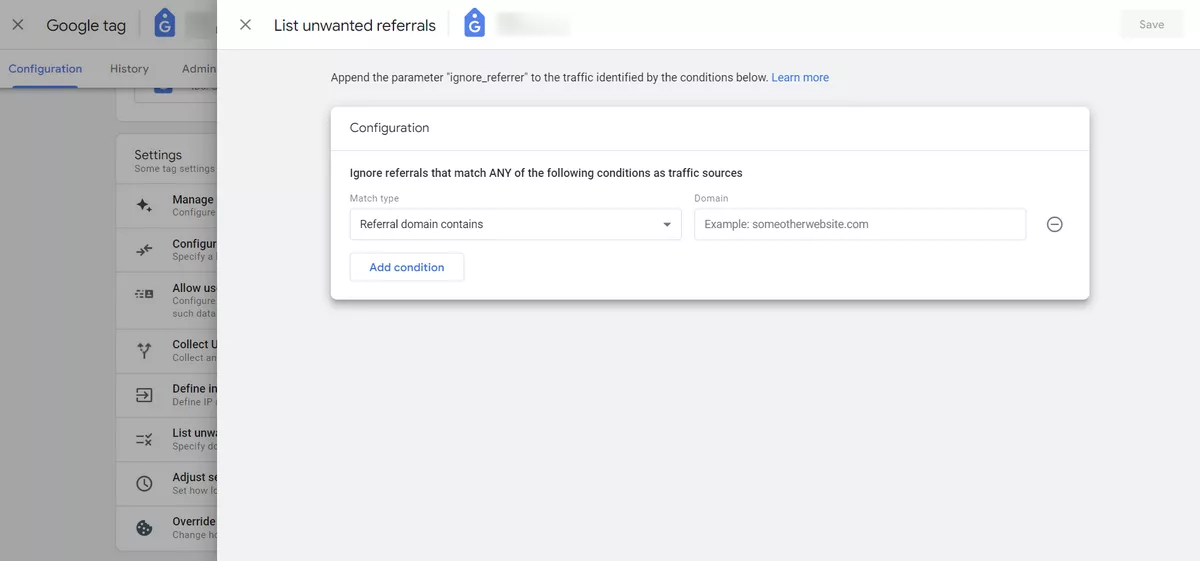Click the sparkle icon for Manage events
Screen dimensions: 1200x561
(x=144, y=205)
